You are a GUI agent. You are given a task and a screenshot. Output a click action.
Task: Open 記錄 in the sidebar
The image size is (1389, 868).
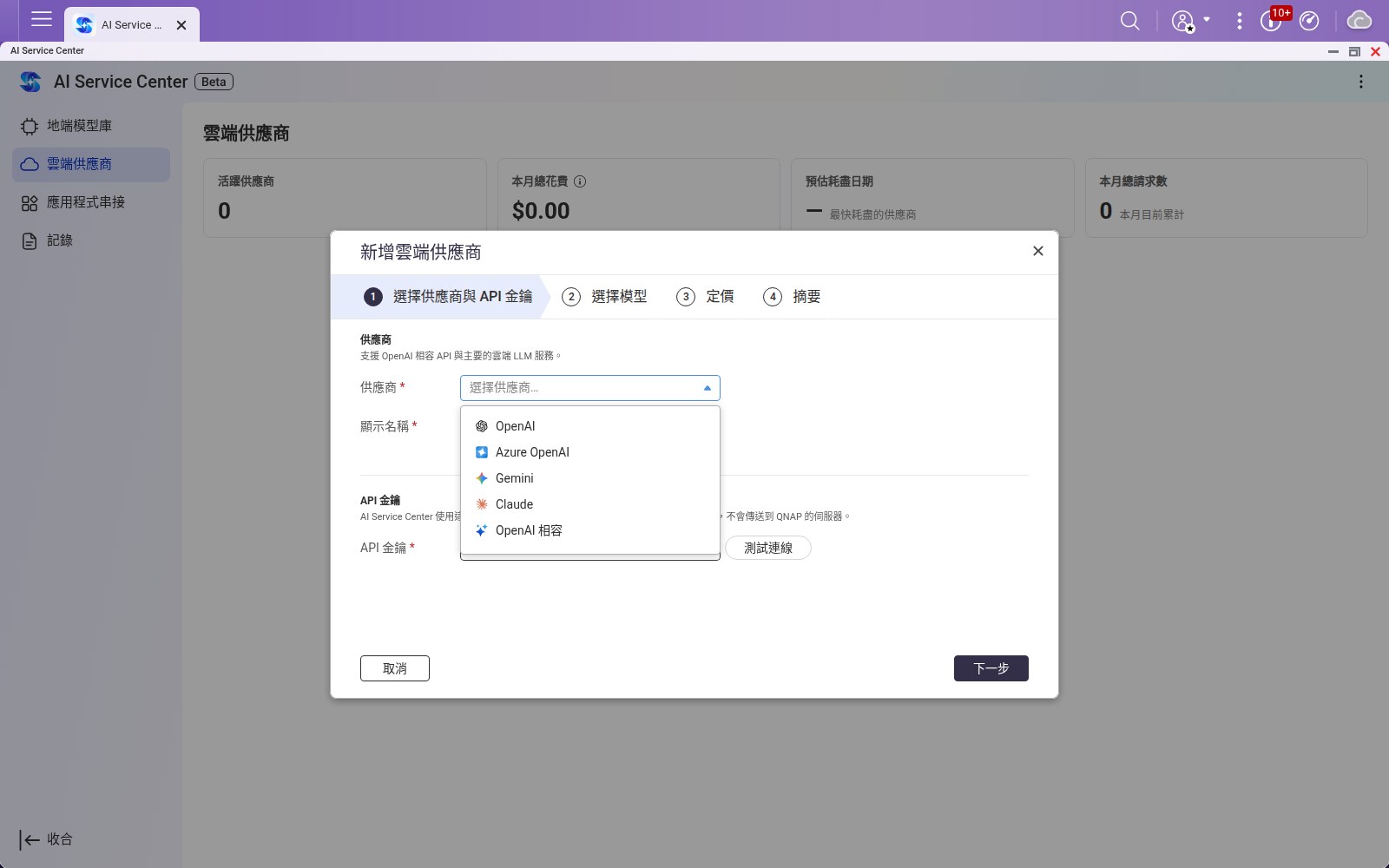tap(91, 240)
